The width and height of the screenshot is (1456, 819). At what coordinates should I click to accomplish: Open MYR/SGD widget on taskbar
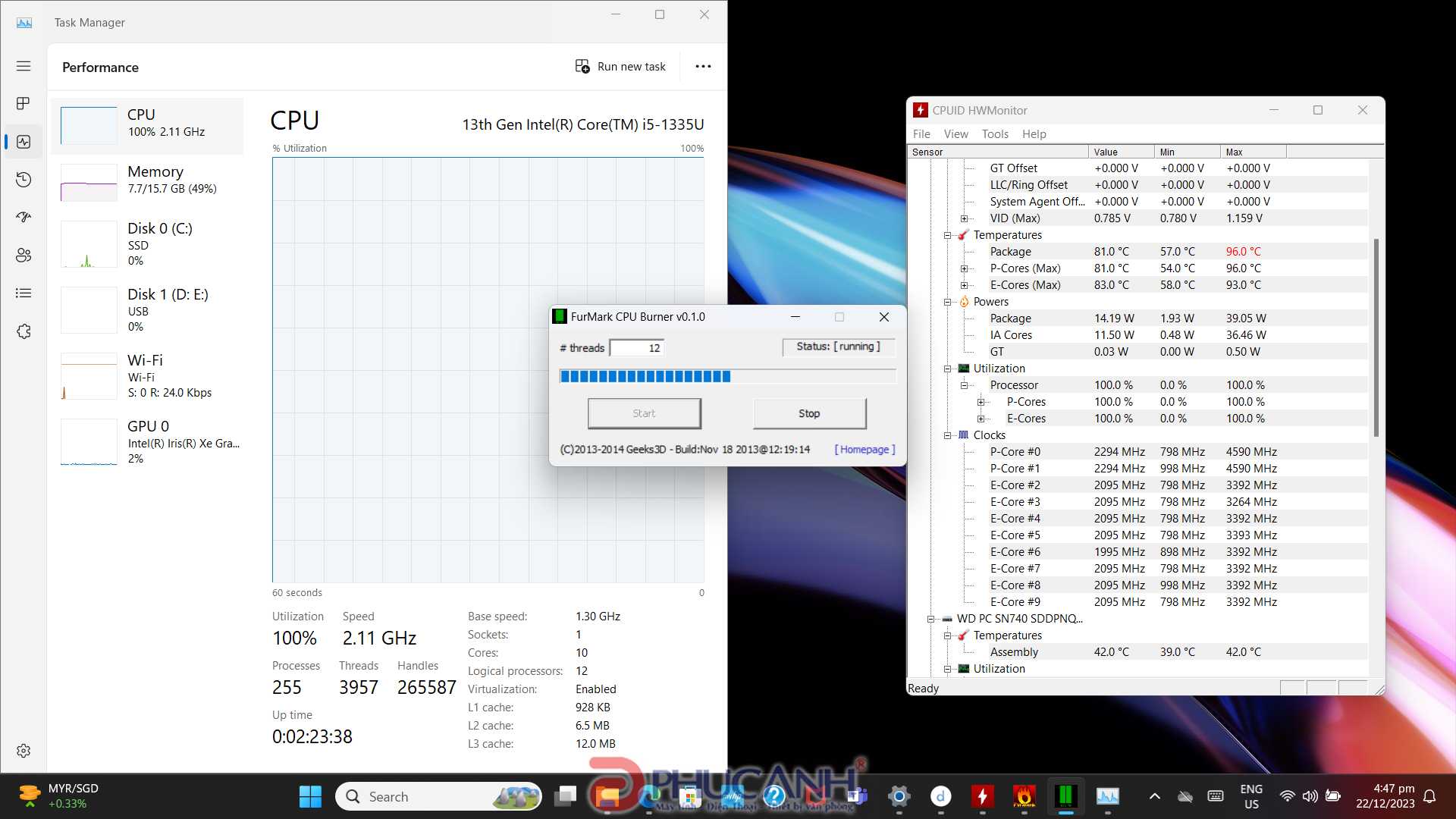click(x=59, y=796)
